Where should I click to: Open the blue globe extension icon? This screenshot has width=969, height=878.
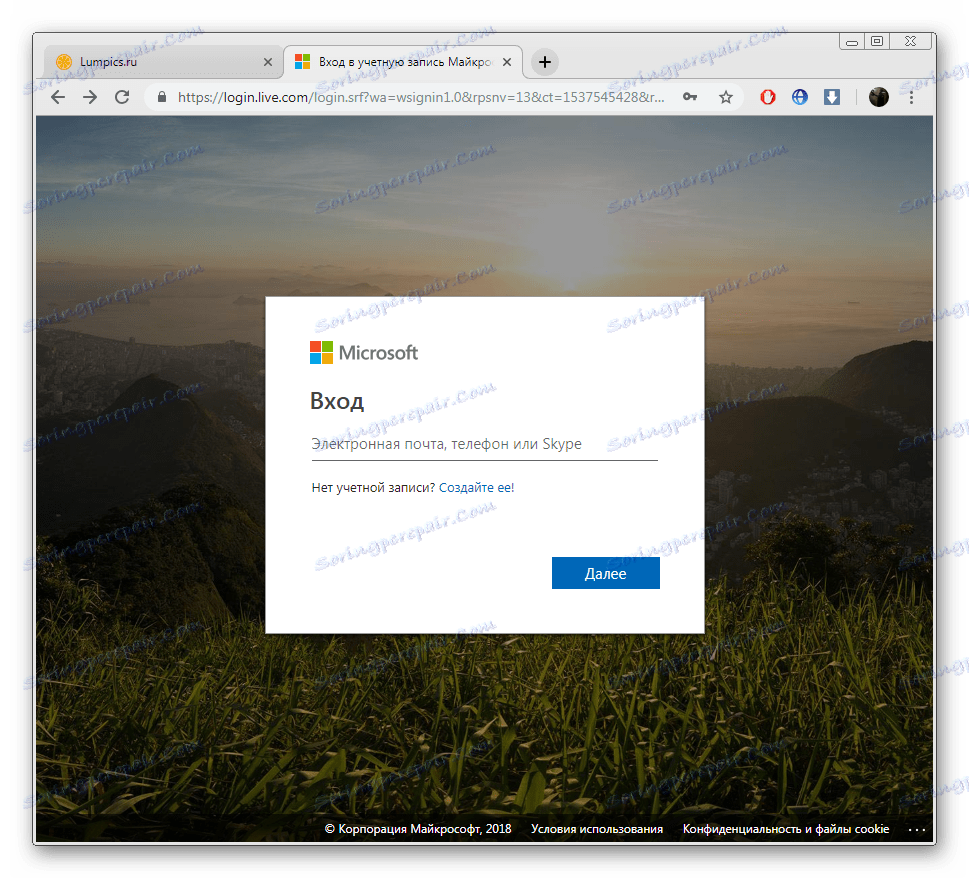(800, 97)
